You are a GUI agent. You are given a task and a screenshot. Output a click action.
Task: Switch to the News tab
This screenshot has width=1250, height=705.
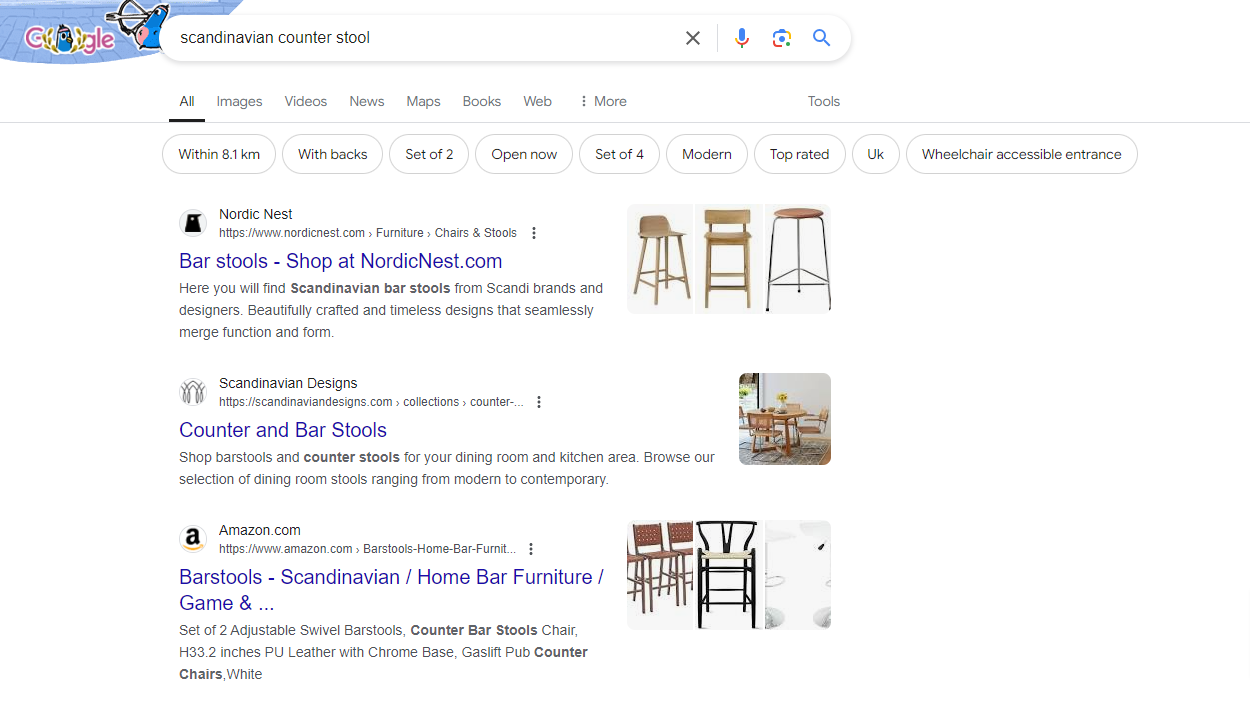click(x=367, y=101)
